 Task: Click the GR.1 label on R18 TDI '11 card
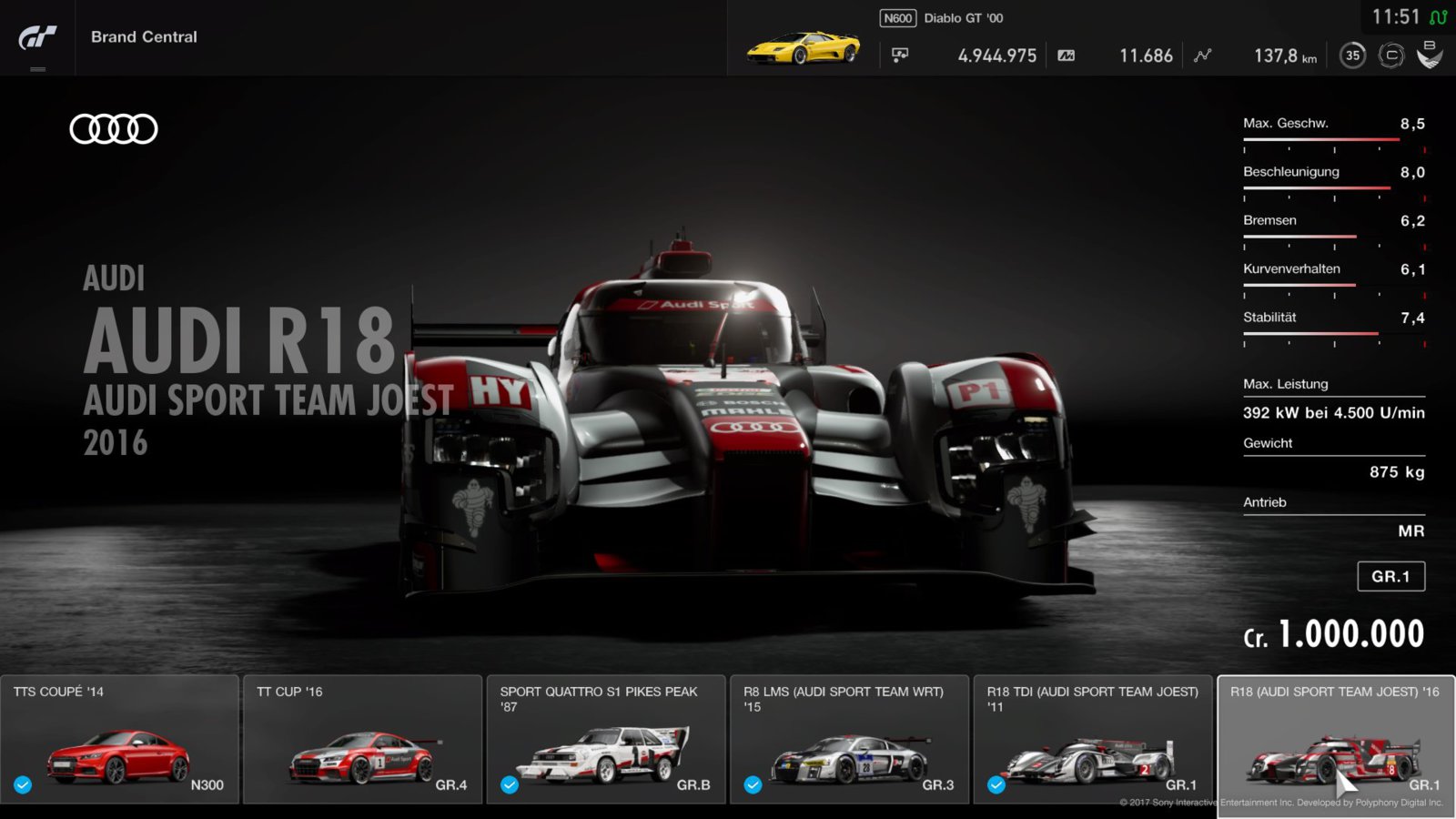click(x=1181, y=784)
